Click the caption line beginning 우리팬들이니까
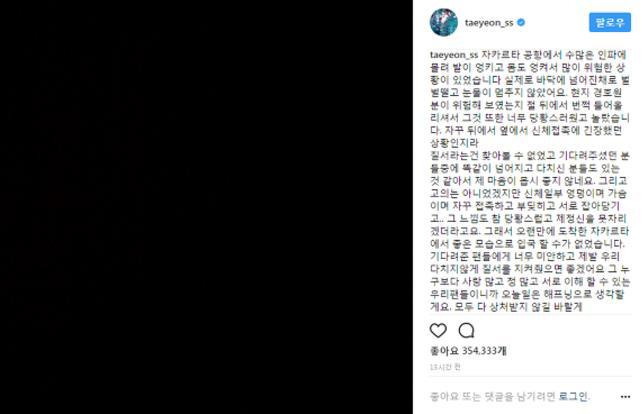Screen dimensions: 642x414 point(527,294)
